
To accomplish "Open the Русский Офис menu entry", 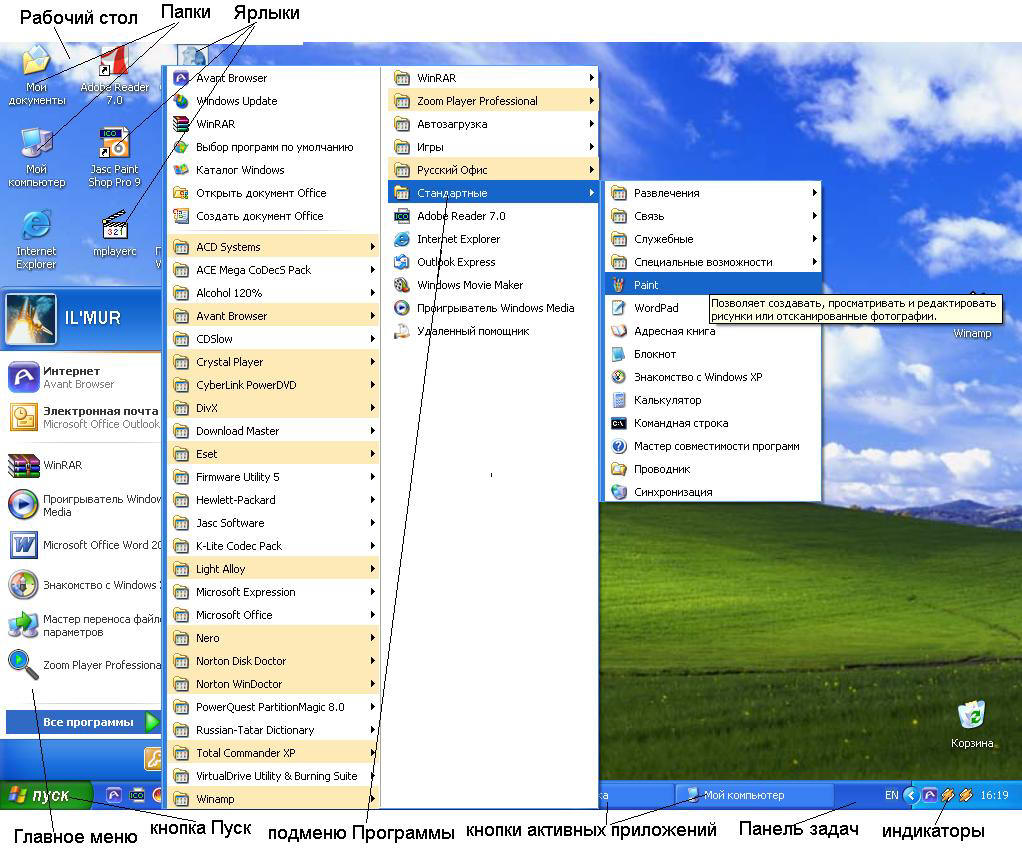I will (x=493, y=170).
